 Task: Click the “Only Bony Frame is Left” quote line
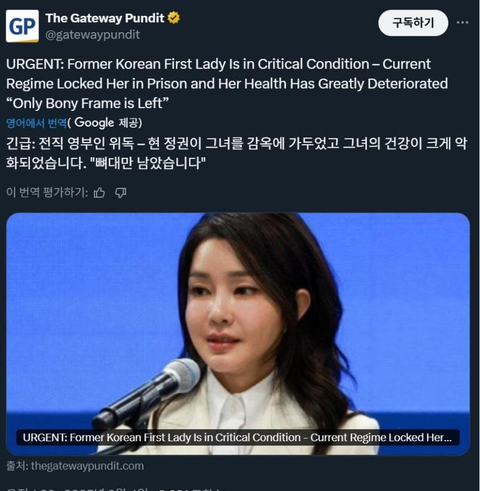click(87, 103)
